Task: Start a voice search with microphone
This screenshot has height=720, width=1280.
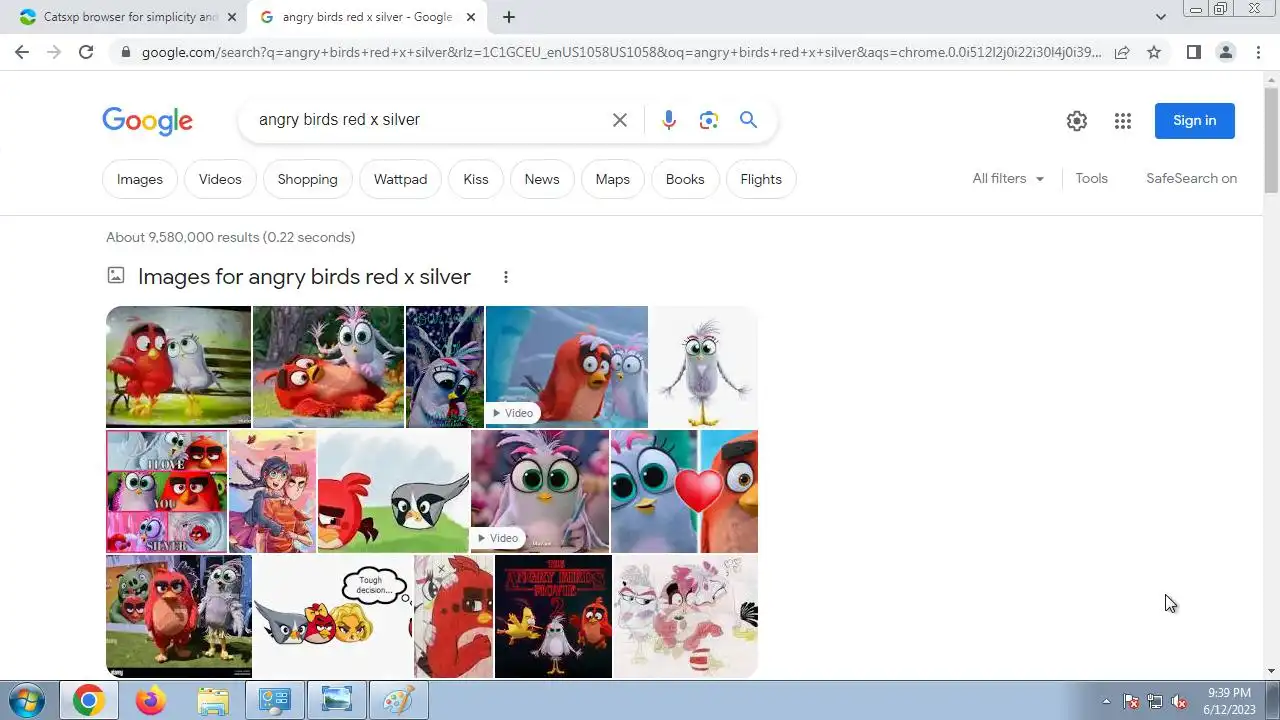Action: click(669, 120)
